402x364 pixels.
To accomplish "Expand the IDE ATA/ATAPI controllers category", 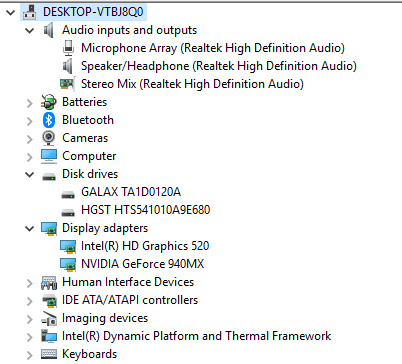I will coord(30,301).
